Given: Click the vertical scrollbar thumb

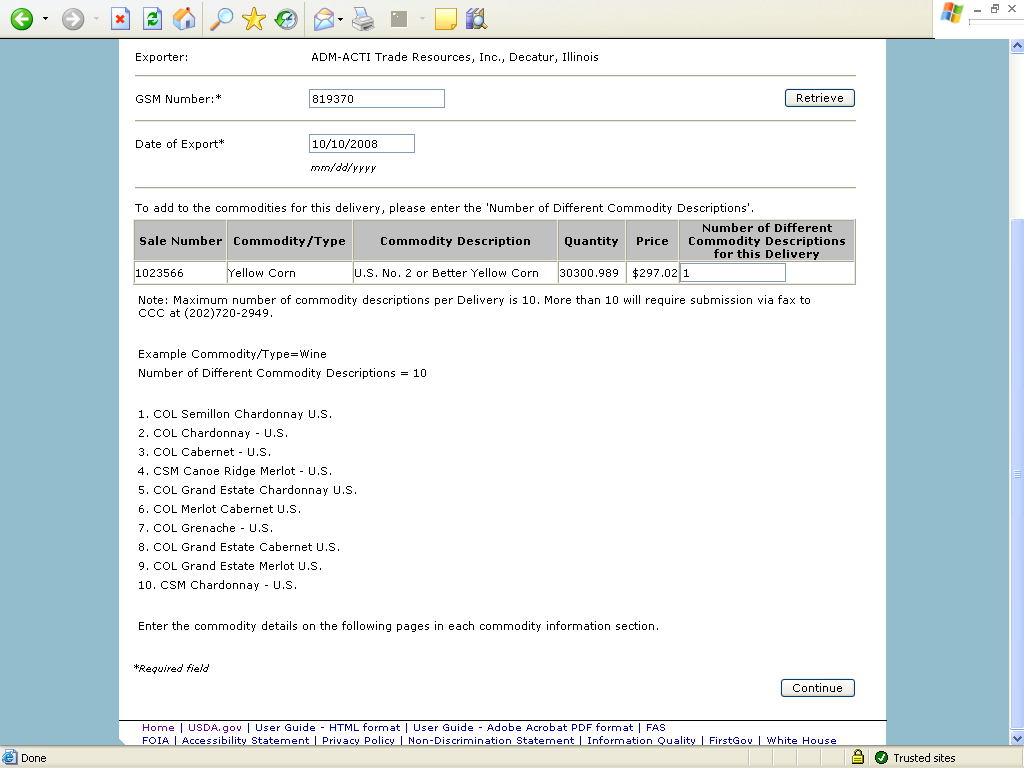Looking at the screenshot, I should point(1017,473).
